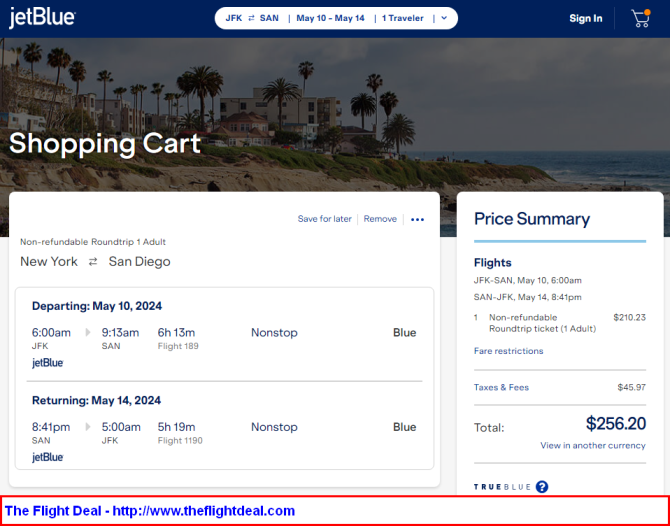The width and height of the screenshot is (670, 526).
Task: Click the arrows between New York and San Diego
Action: 93,262
